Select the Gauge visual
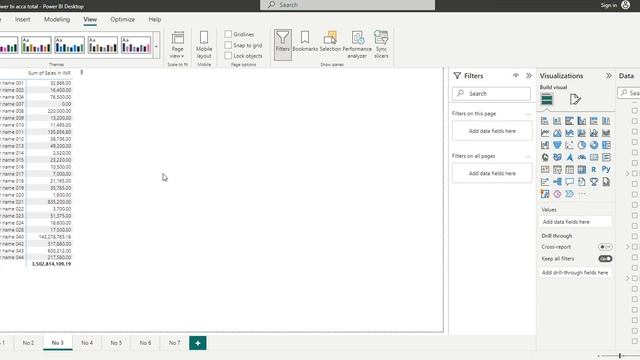640x360 pixels. [x=582, y=158]
